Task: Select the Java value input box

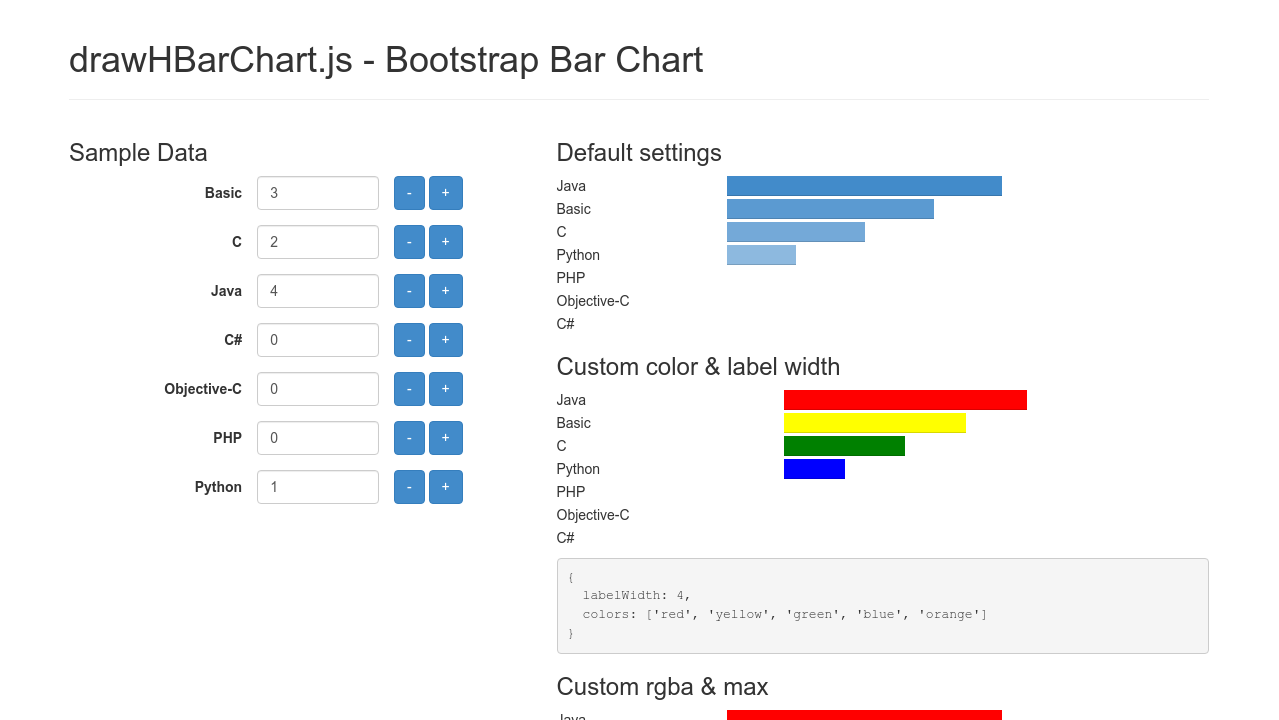Action: click(317, 291)
